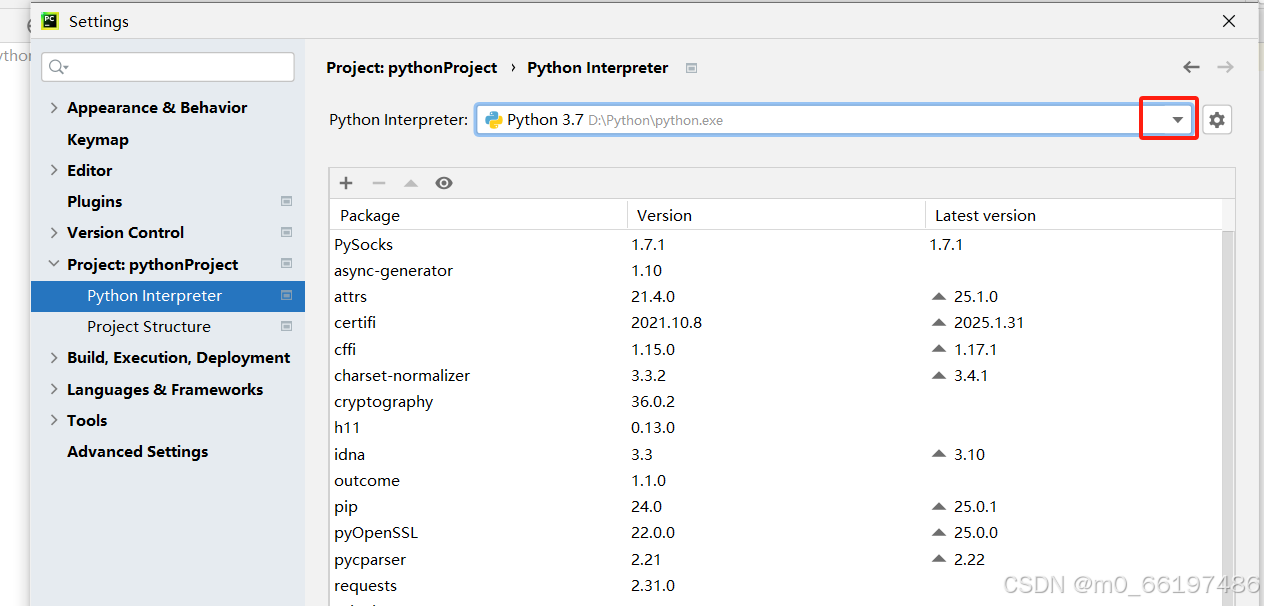This screenshot has height=606, width=1264.
Task: Sort by Latest version column header
Action: (x=985, y=215)
